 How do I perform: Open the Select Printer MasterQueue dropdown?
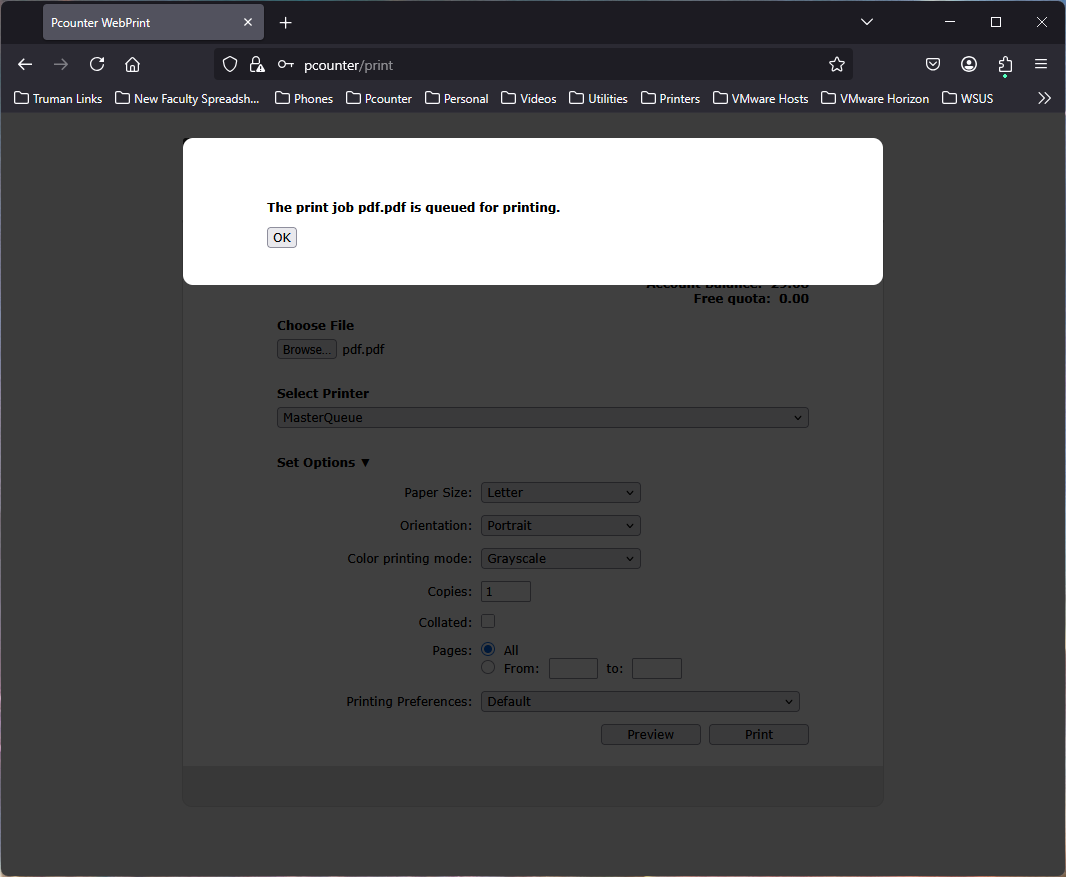click(x=543, y=417)
